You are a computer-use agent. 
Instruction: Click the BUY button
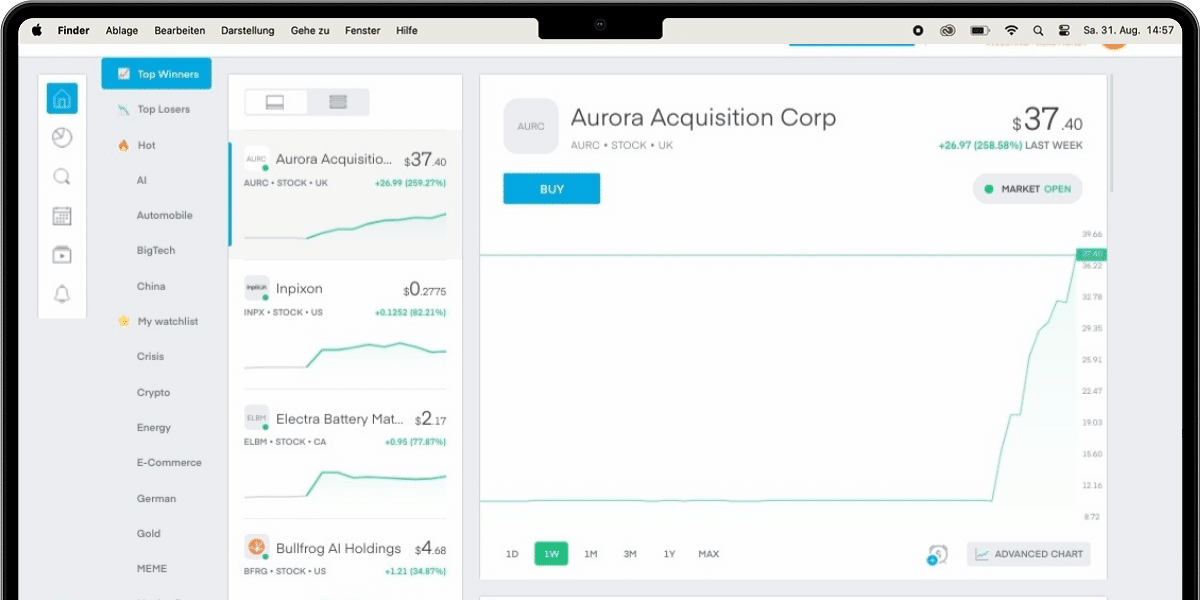point(551,189)
